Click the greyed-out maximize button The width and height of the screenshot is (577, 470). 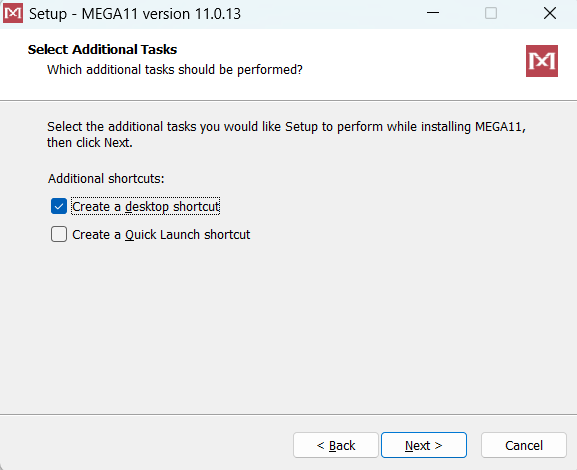coord(491,13)
